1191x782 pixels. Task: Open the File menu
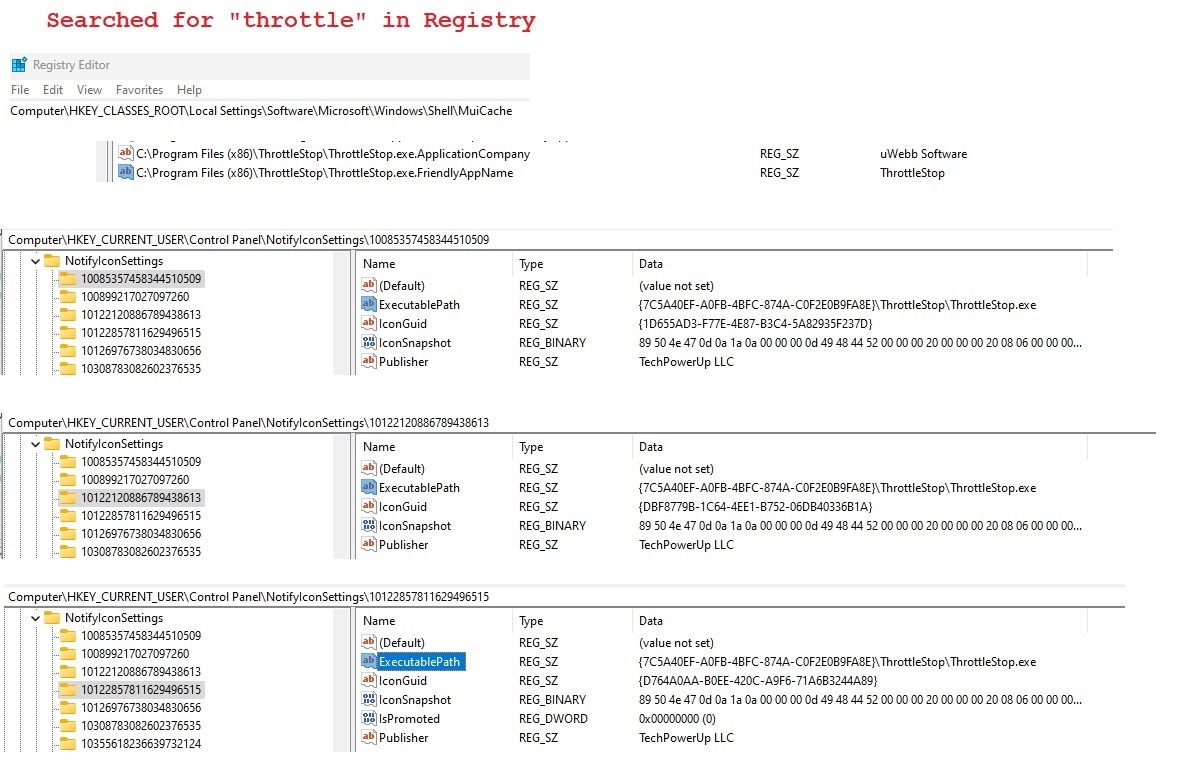(20, 90)
